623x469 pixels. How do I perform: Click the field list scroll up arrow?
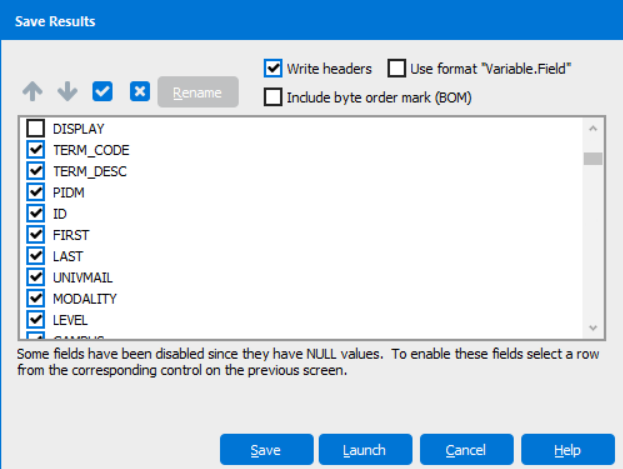coord(593,128)
